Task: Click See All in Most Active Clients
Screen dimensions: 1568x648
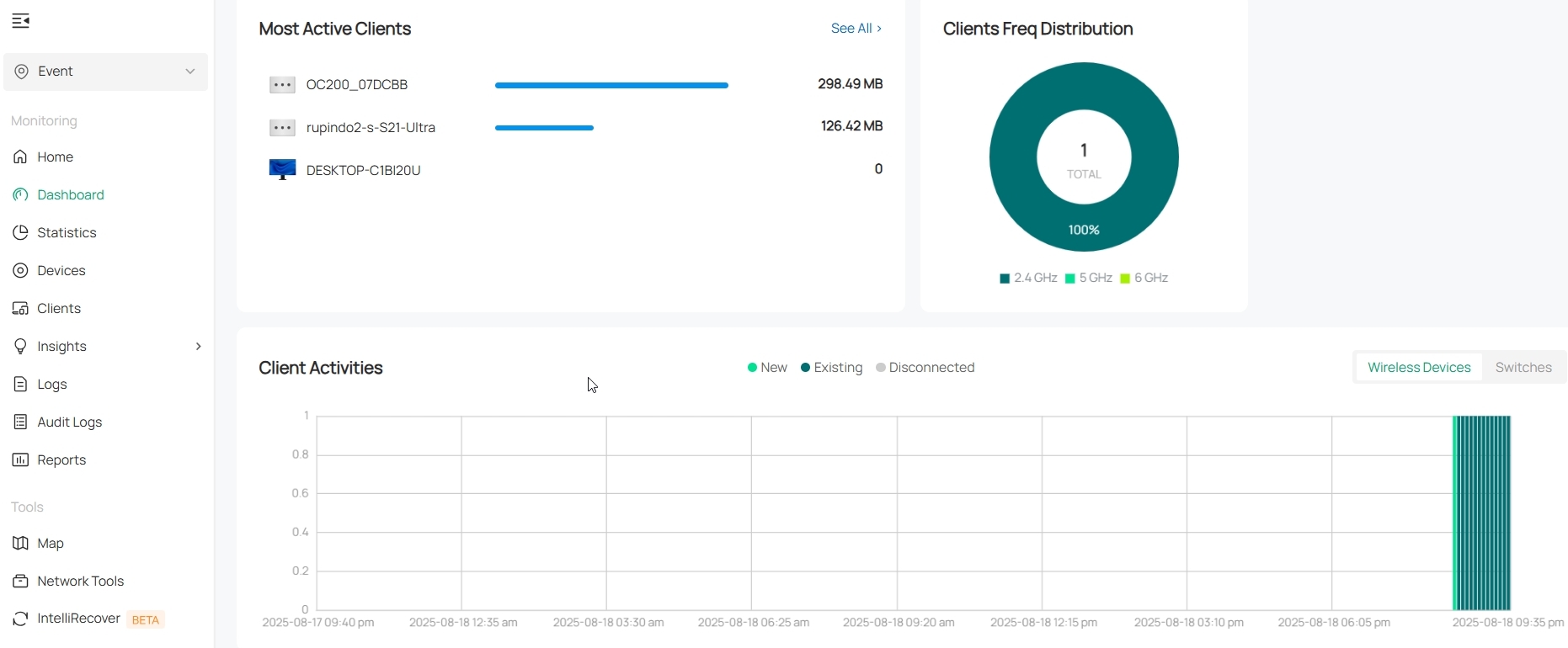Action: click(856, 29)
